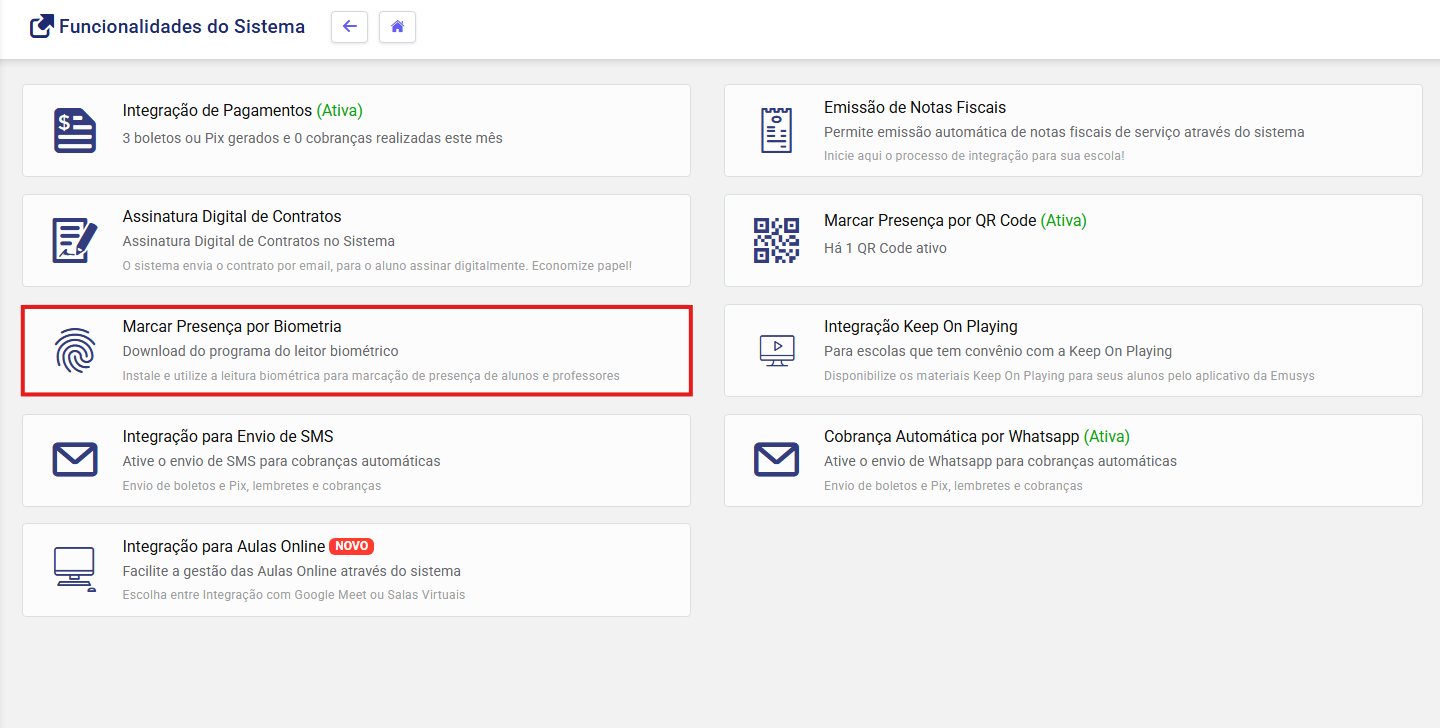Click the online classes computer icon

[75, 569]
